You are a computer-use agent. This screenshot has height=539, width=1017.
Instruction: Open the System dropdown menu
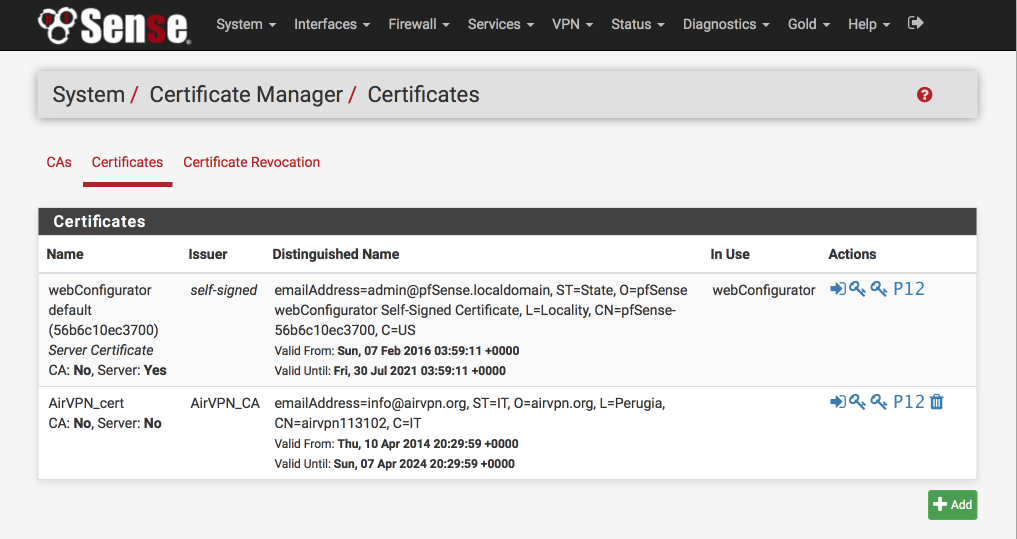(x=246, y=24)
